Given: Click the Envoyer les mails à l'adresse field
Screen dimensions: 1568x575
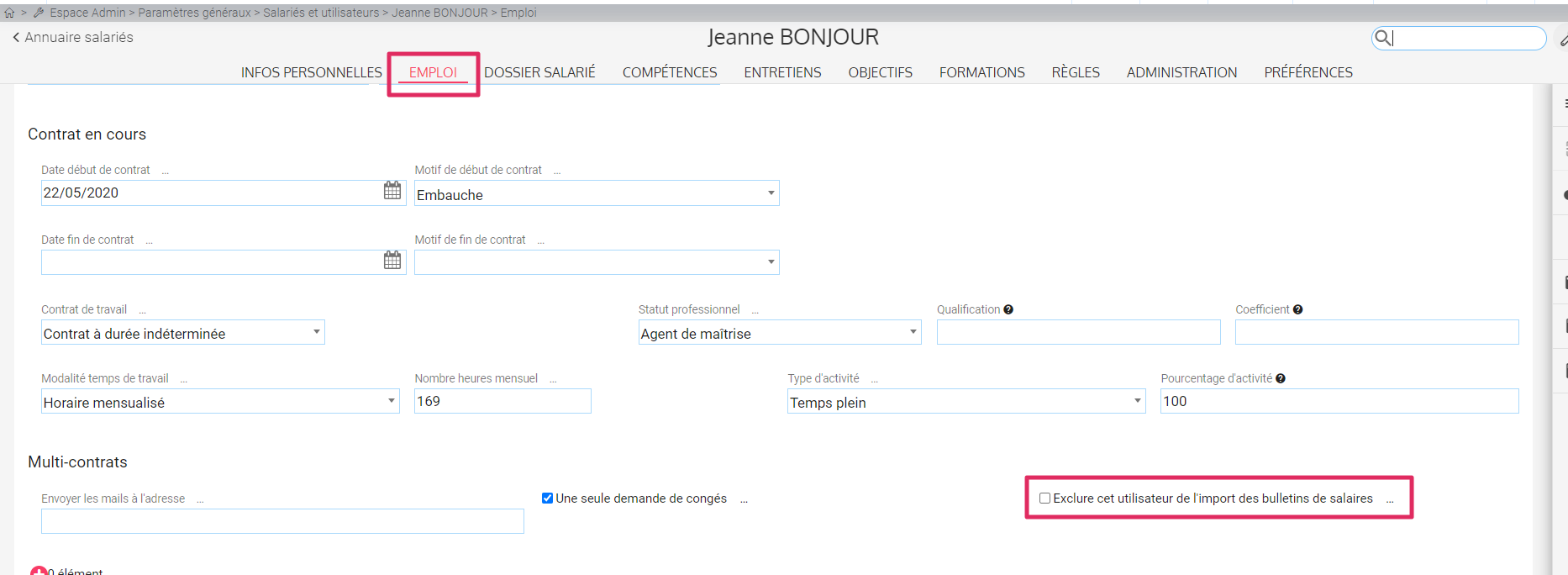Looking at the screenshot, I should point(282,521).
